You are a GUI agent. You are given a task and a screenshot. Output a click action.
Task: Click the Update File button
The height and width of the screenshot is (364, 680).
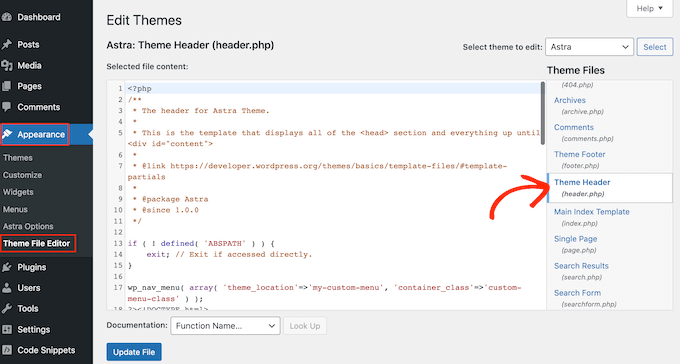point(134,352)
